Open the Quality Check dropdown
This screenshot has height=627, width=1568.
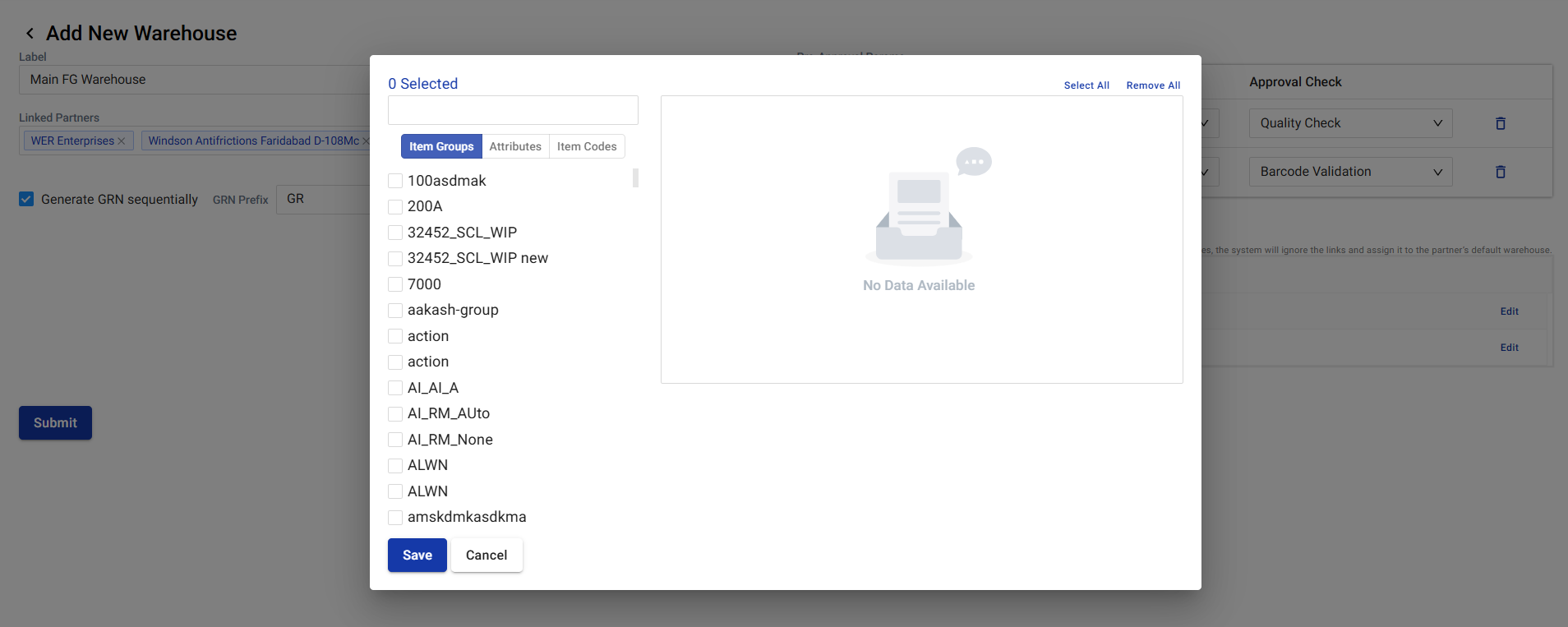click(x=1350, y=123)
